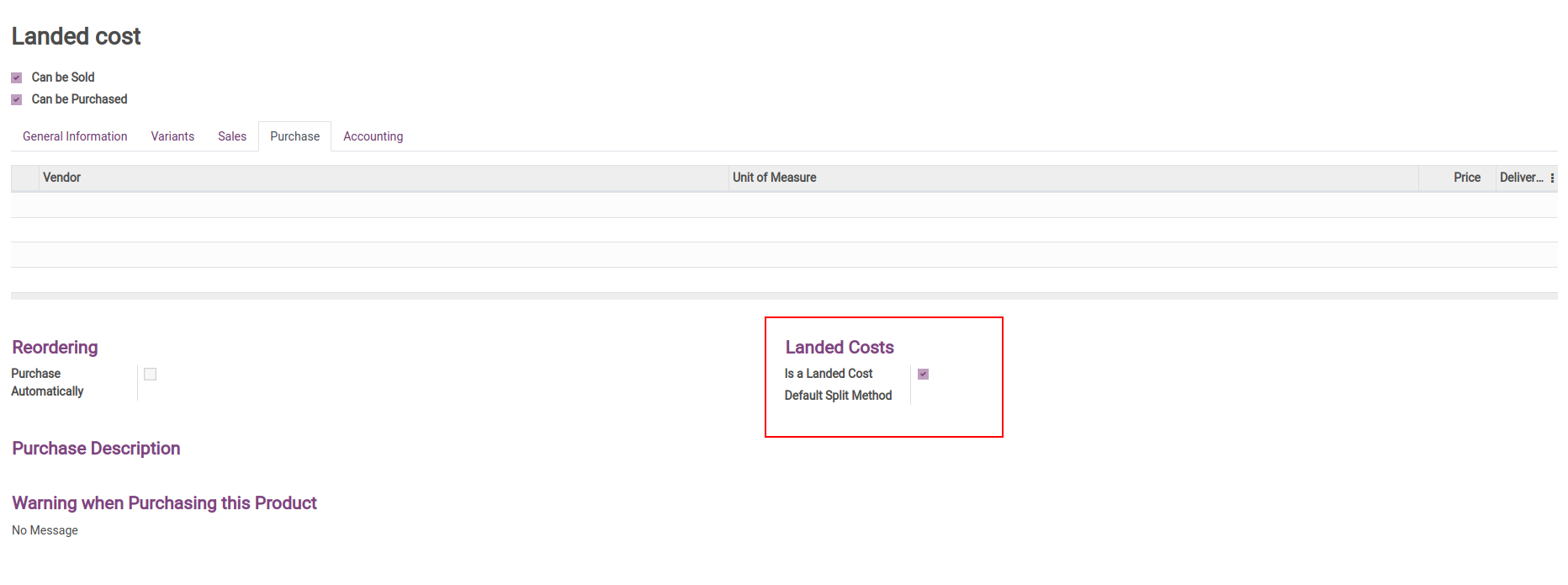
Task: Open the Sales tab
Action: point(232,136)
